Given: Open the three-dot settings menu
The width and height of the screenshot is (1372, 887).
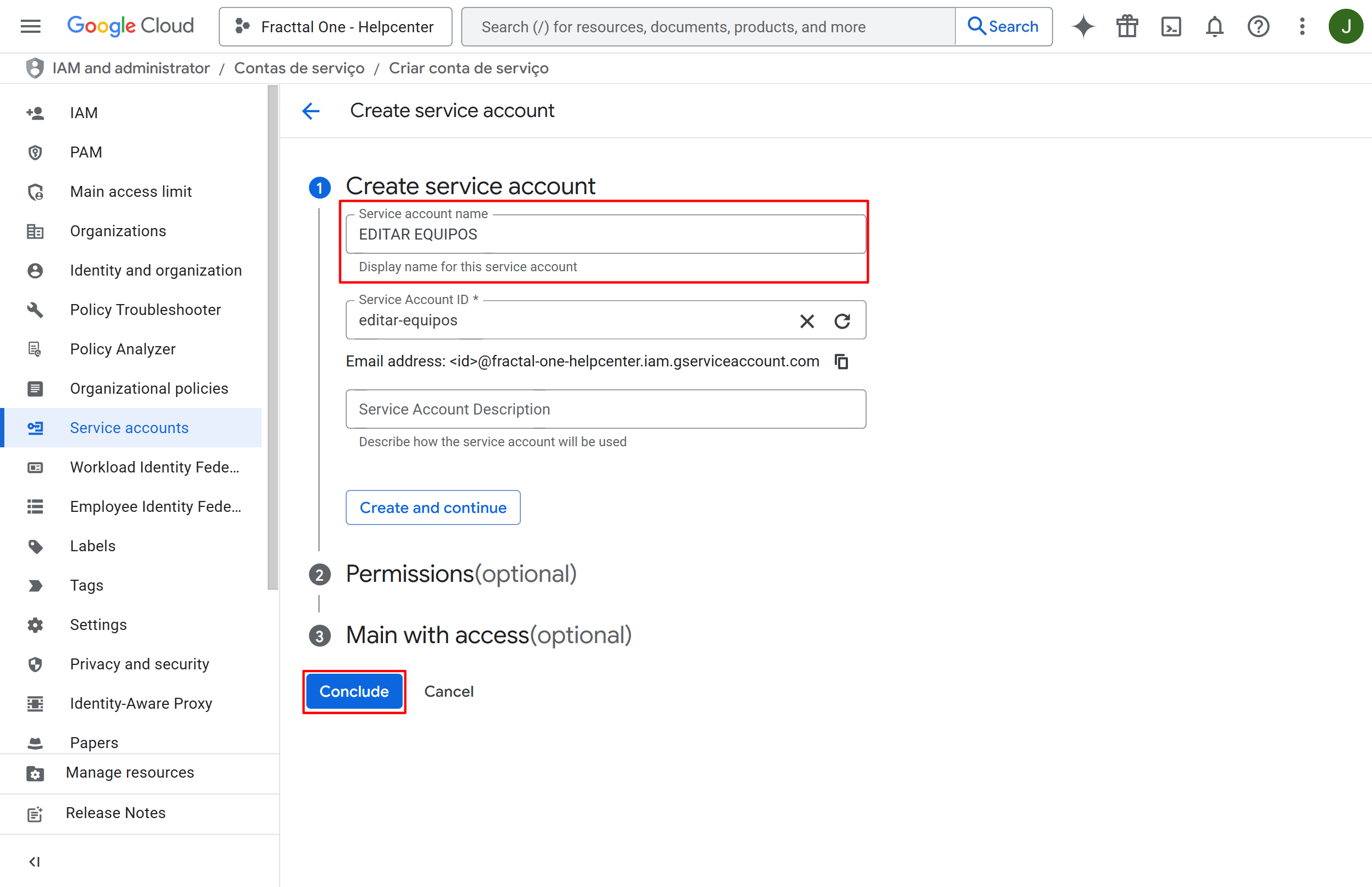Looking at the screenshot, I should (x=1301, y=26).
